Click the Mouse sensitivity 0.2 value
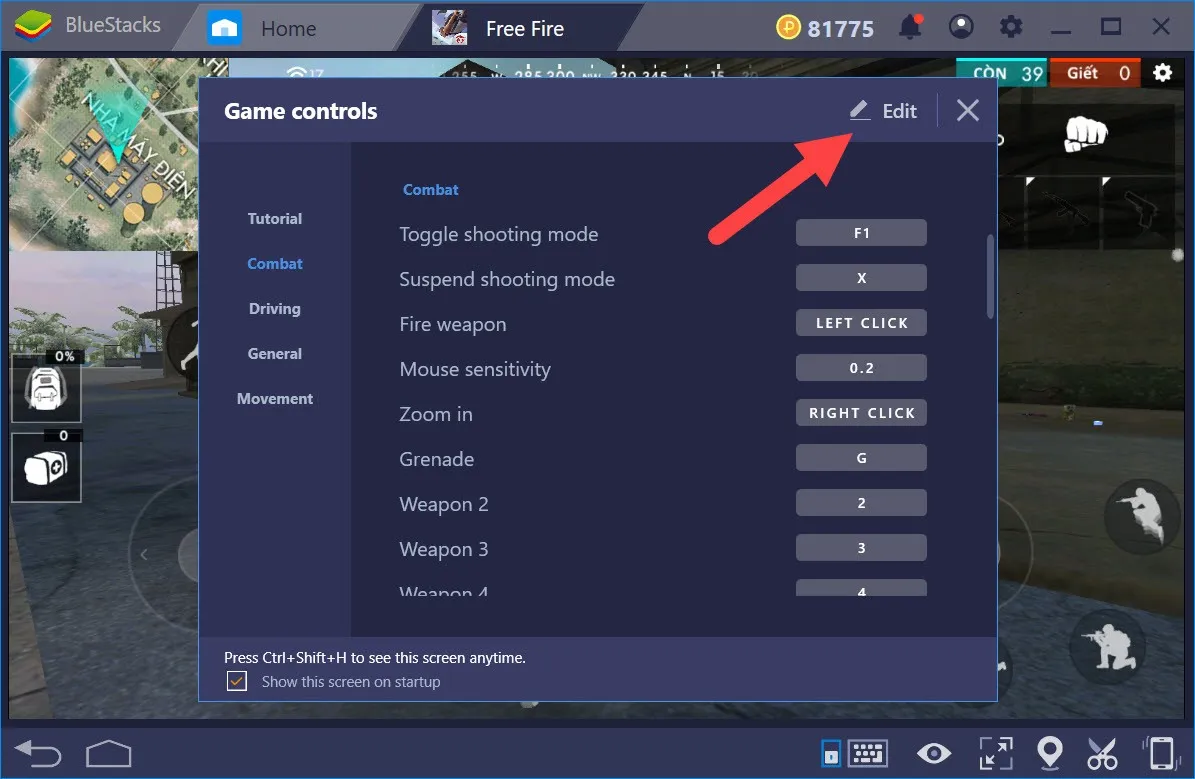 [x=861, y=367]
